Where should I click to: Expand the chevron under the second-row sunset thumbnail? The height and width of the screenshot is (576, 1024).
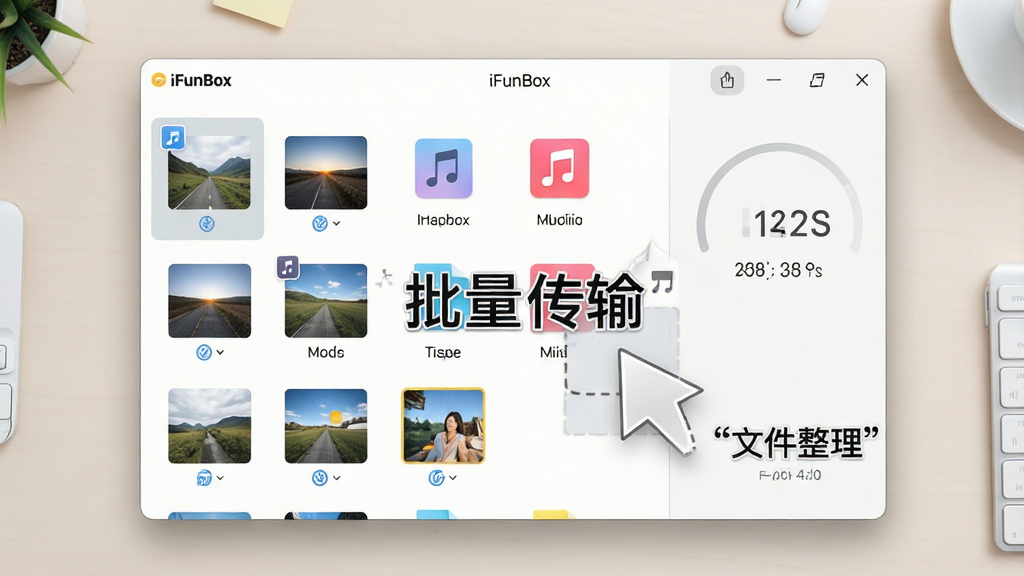click(x=220, y=352)
